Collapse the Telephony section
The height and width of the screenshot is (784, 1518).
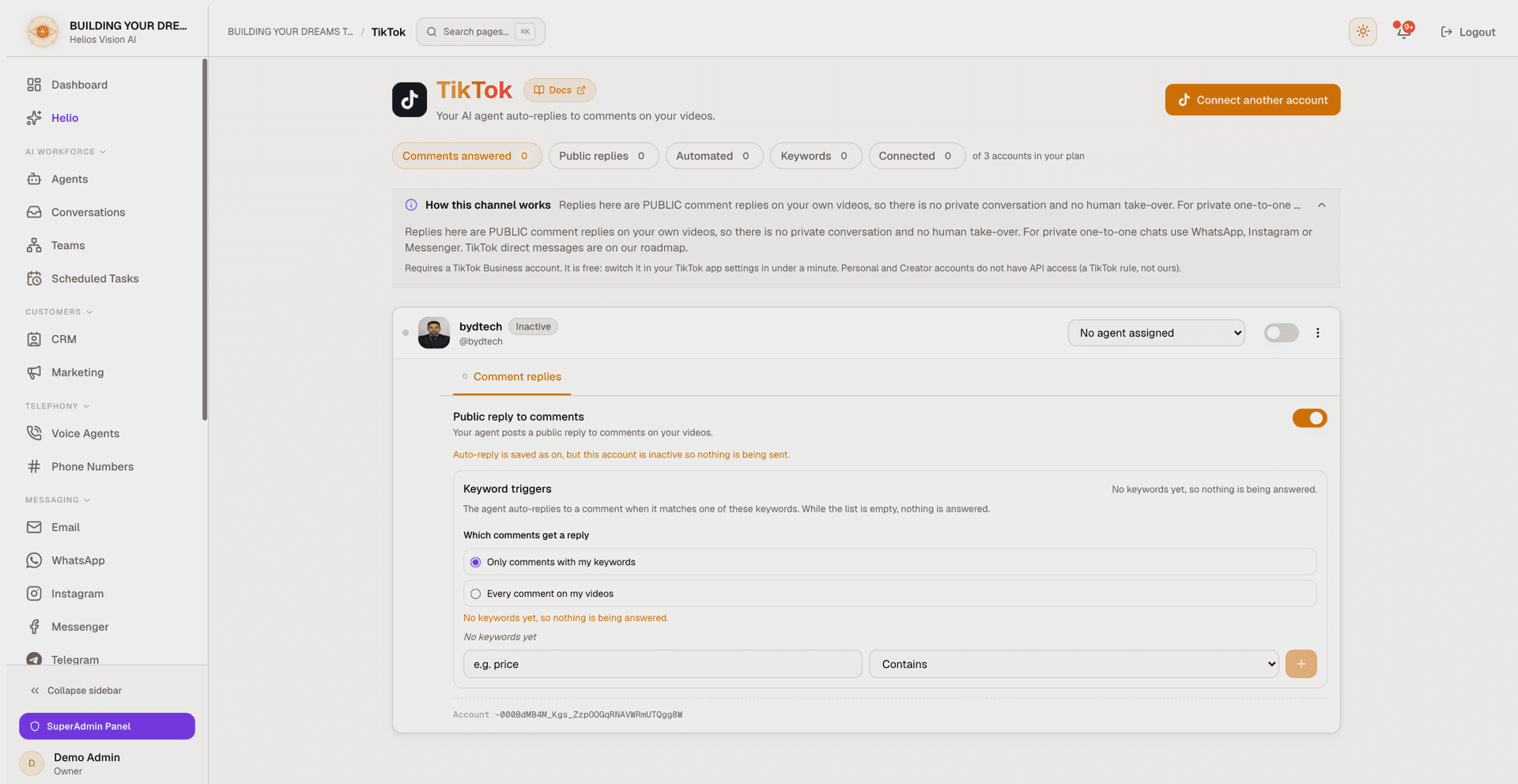(58, 406)
